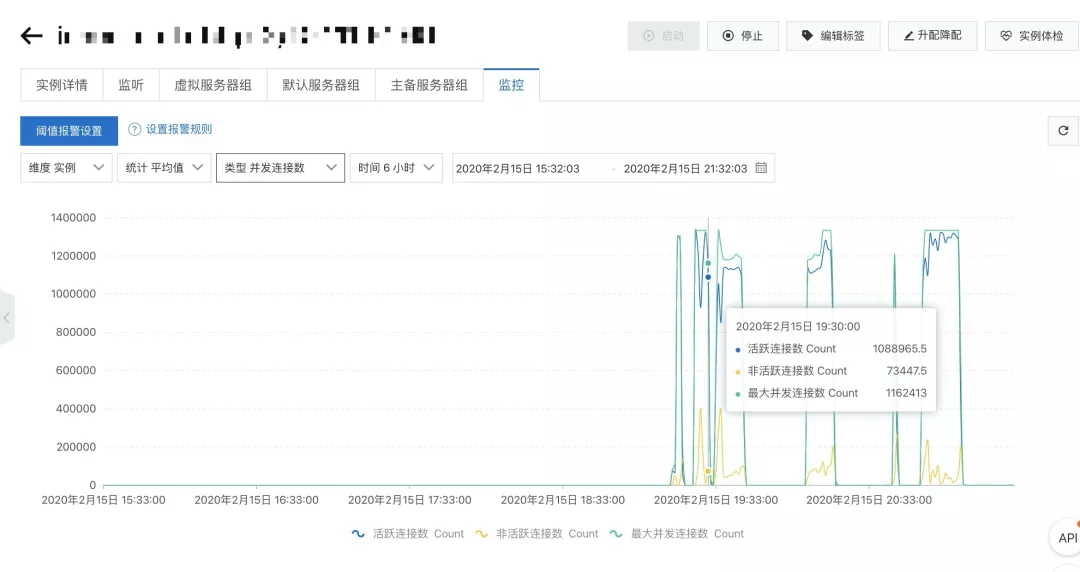The height and width of the screenshot is (572, 1080).
Task: Expand the 类型 并发连接数 dropdown
Action: tap(280, 167)
